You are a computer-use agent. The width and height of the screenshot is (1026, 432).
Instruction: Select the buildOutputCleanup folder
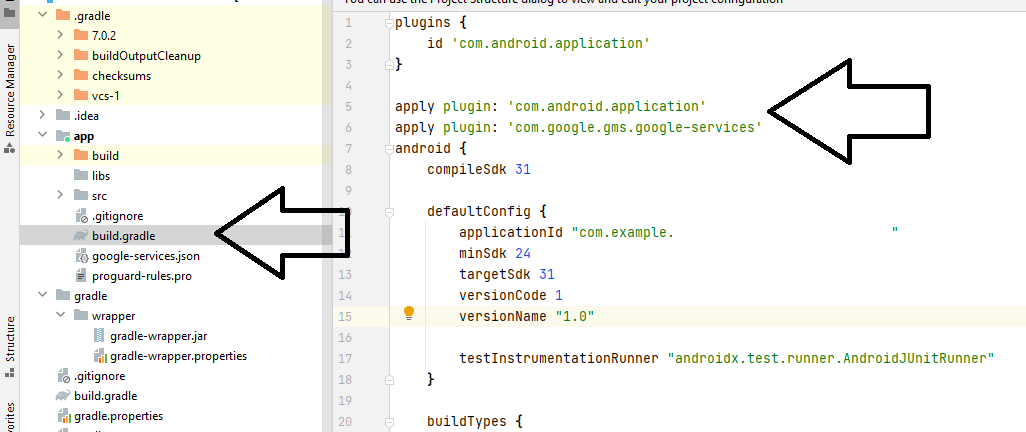[x=137, y=56]
